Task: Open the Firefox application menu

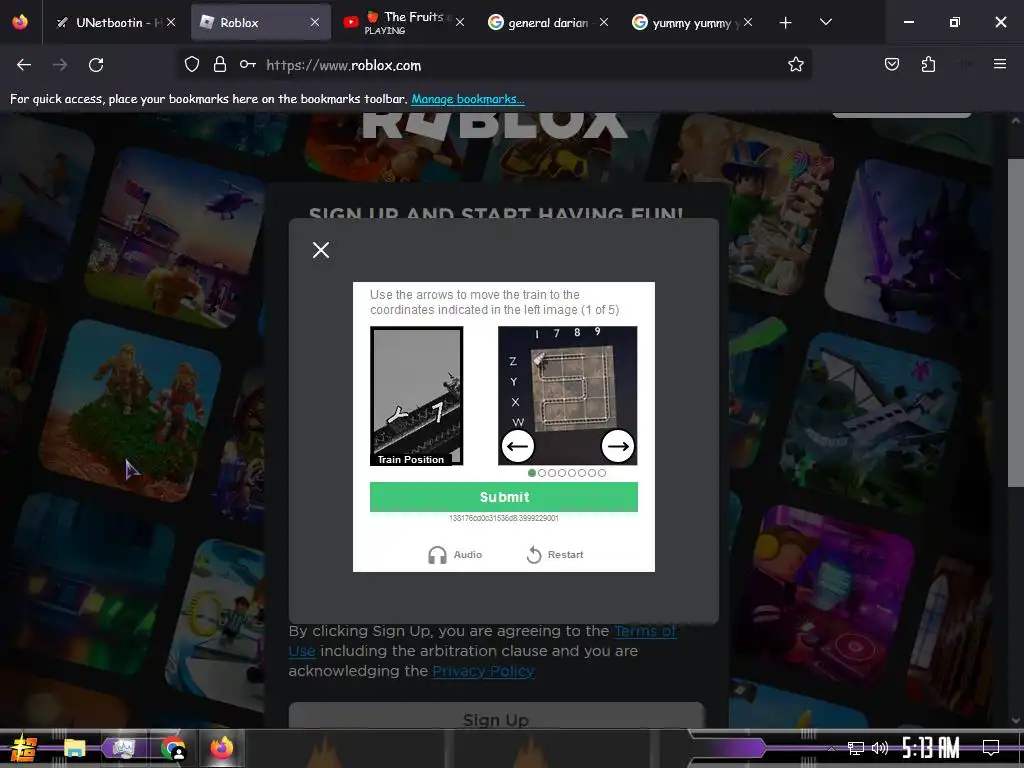Action: click(x=1000, y=65)
